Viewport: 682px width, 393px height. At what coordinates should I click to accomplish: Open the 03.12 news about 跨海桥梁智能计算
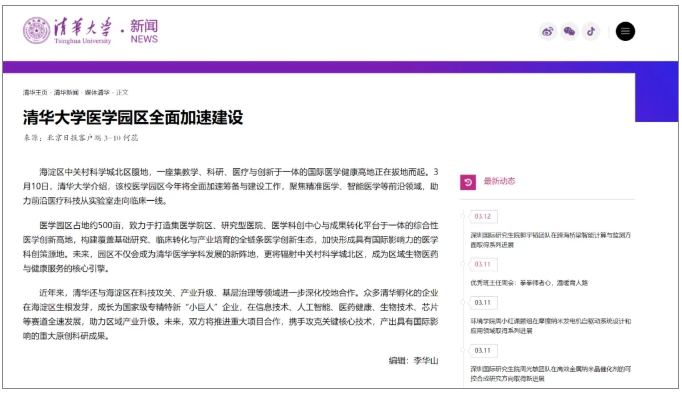click(x=550, y=240)
